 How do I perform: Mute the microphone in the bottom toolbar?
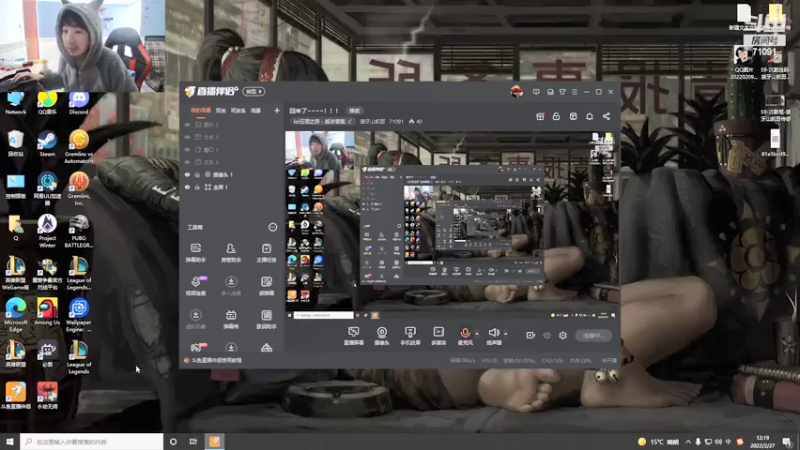(x=465, y=336)
